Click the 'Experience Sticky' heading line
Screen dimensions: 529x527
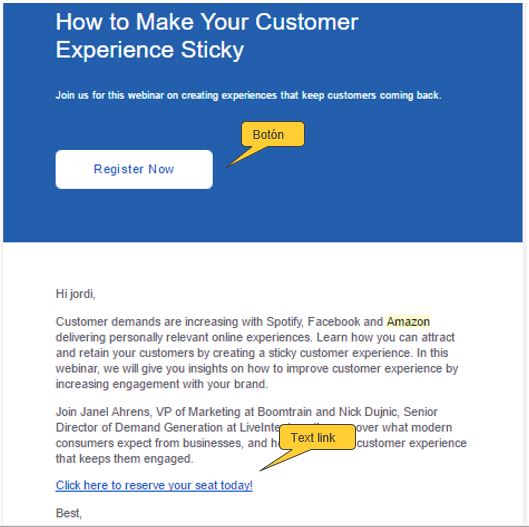coord(150,50)
